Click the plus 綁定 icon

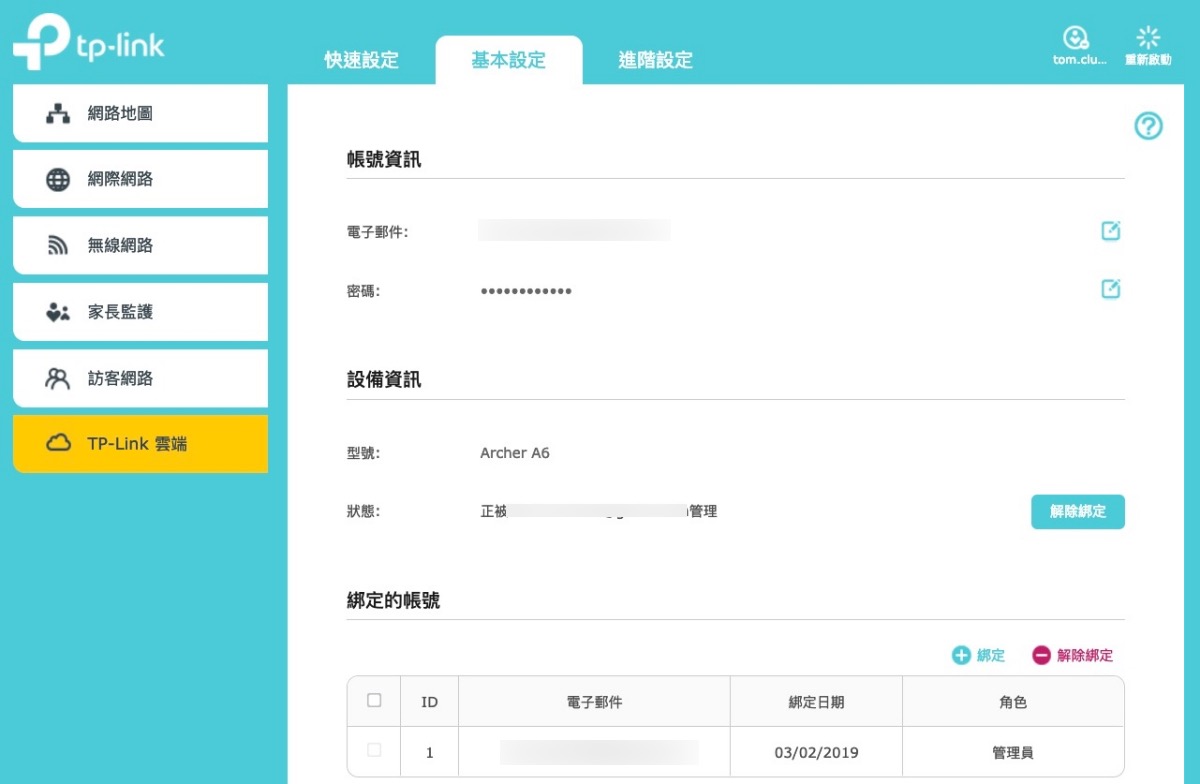(x=961, y=655)
